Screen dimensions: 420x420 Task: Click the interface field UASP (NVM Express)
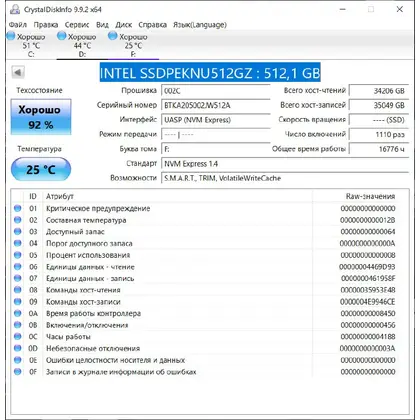[x=215, y=120]
